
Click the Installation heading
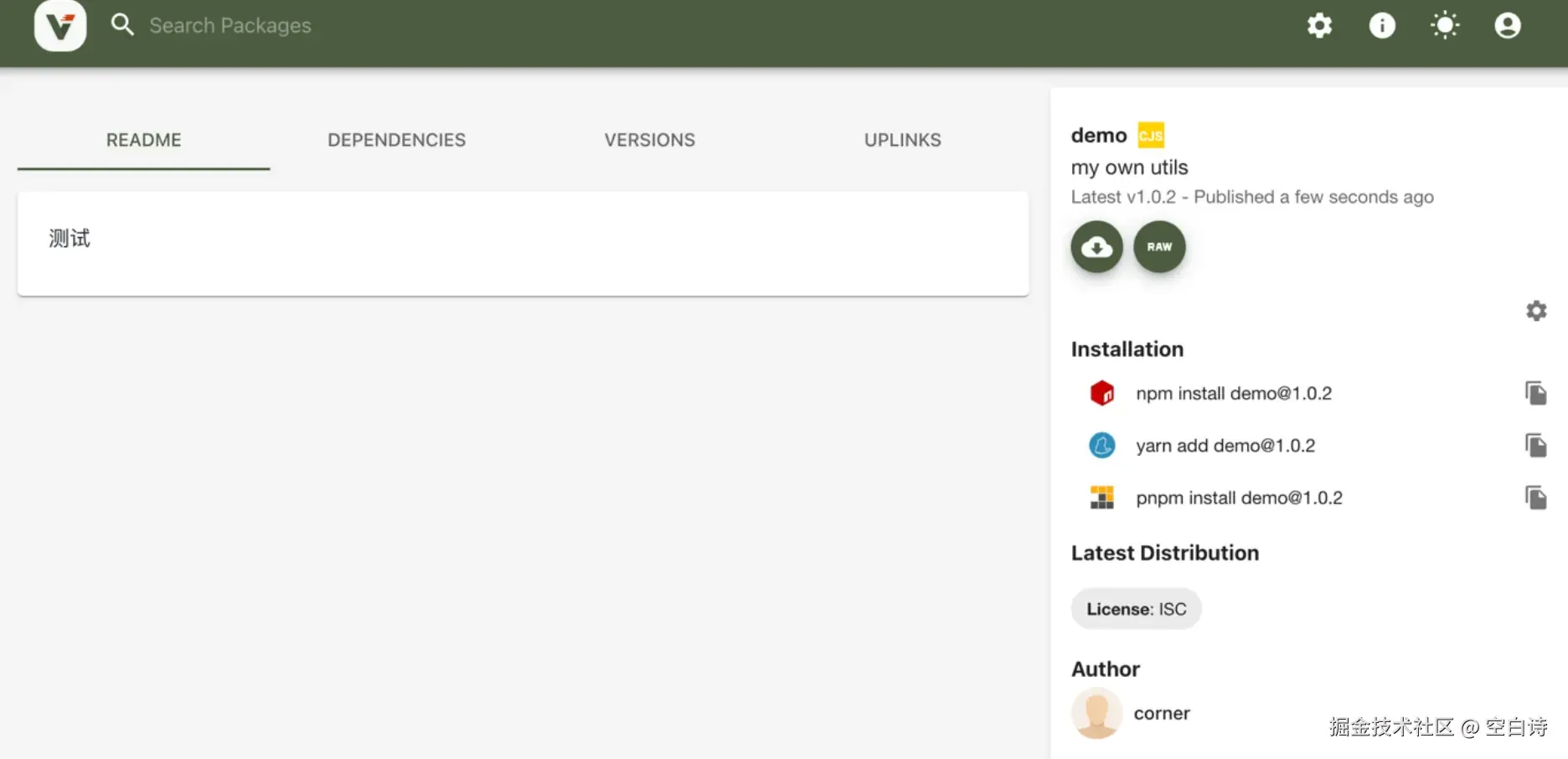pyautogui.click(x=1127, y=349)
